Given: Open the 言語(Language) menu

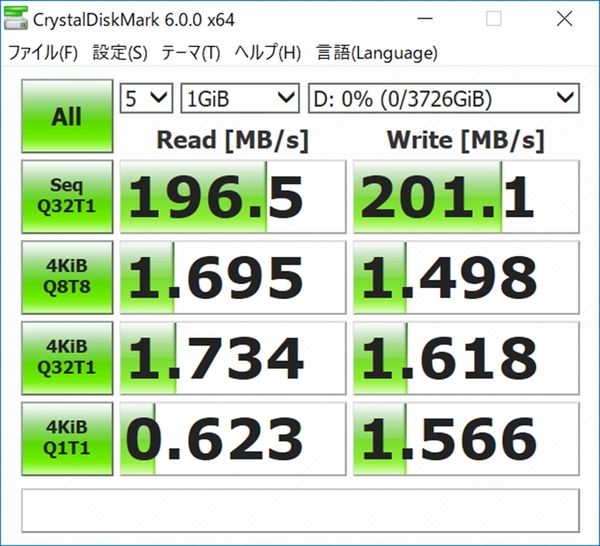Looking at the screenshot, I should [377, 53].
